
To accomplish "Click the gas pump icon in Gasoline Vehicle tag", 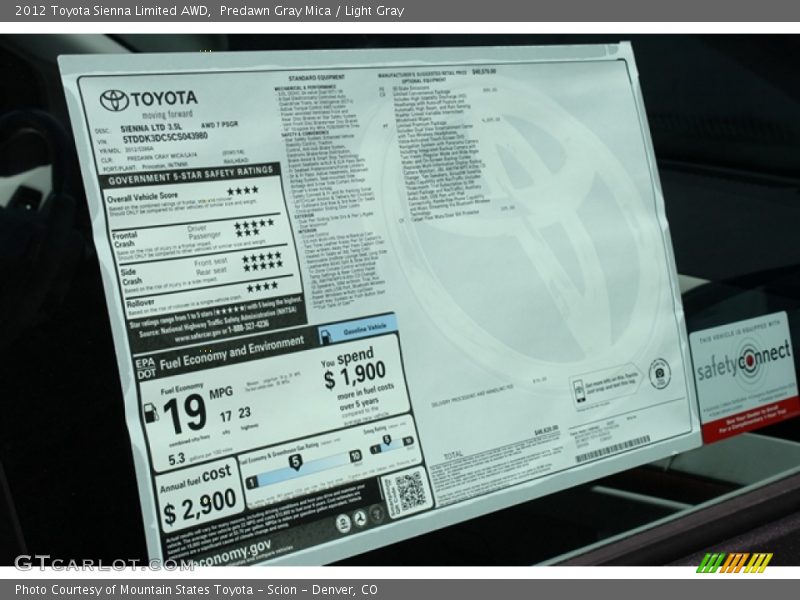I will 326,336.
